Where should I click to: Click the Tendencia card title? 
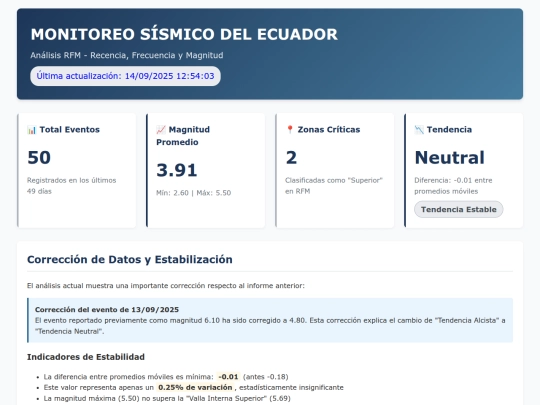click(449, 130)
